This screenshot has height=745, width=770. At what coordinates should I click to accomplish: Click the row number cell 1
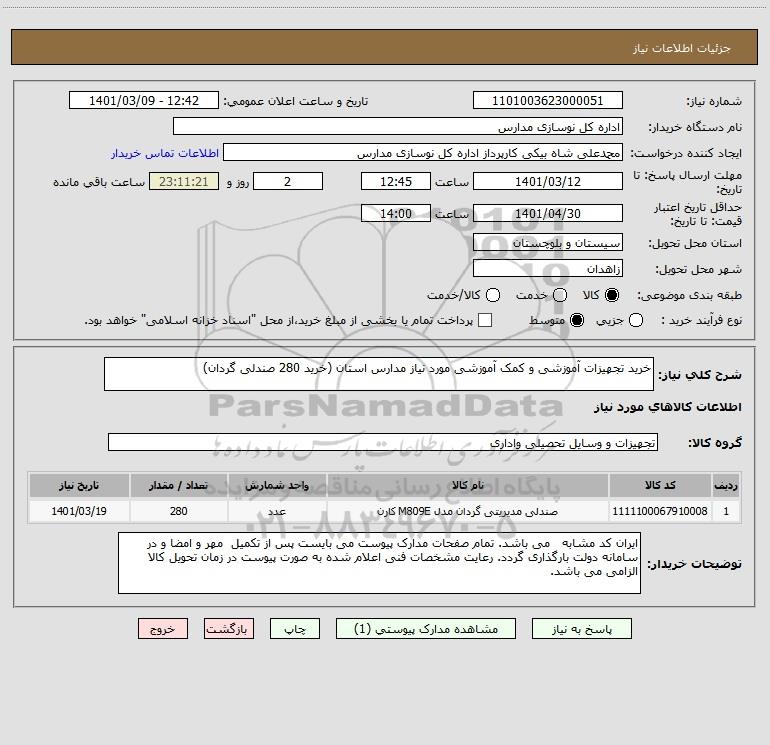point(726,511)
